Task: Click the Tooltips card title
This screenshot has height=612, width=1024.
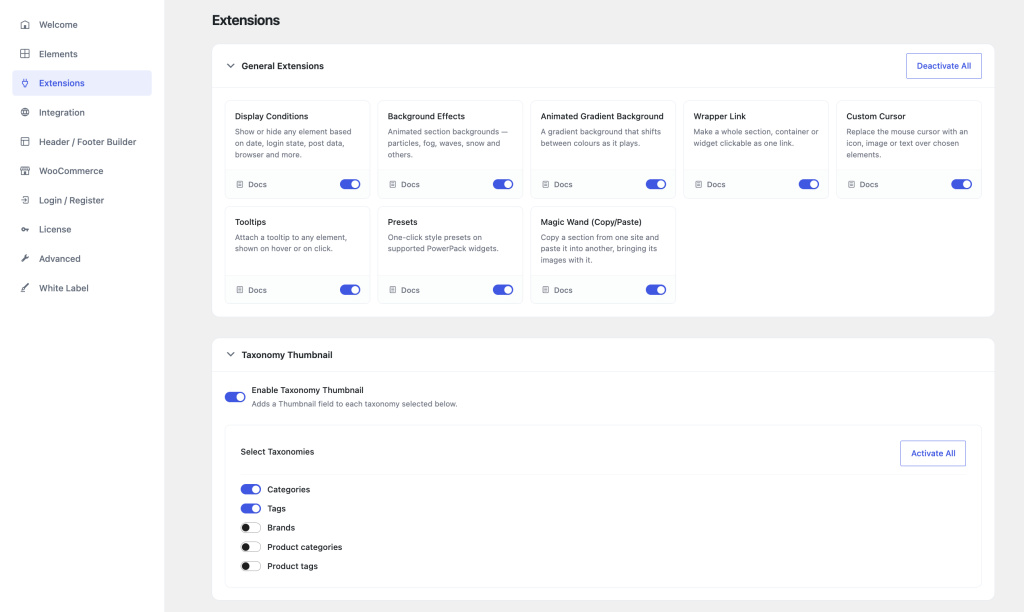Action: pyautogui.click(x=251, y=222)
